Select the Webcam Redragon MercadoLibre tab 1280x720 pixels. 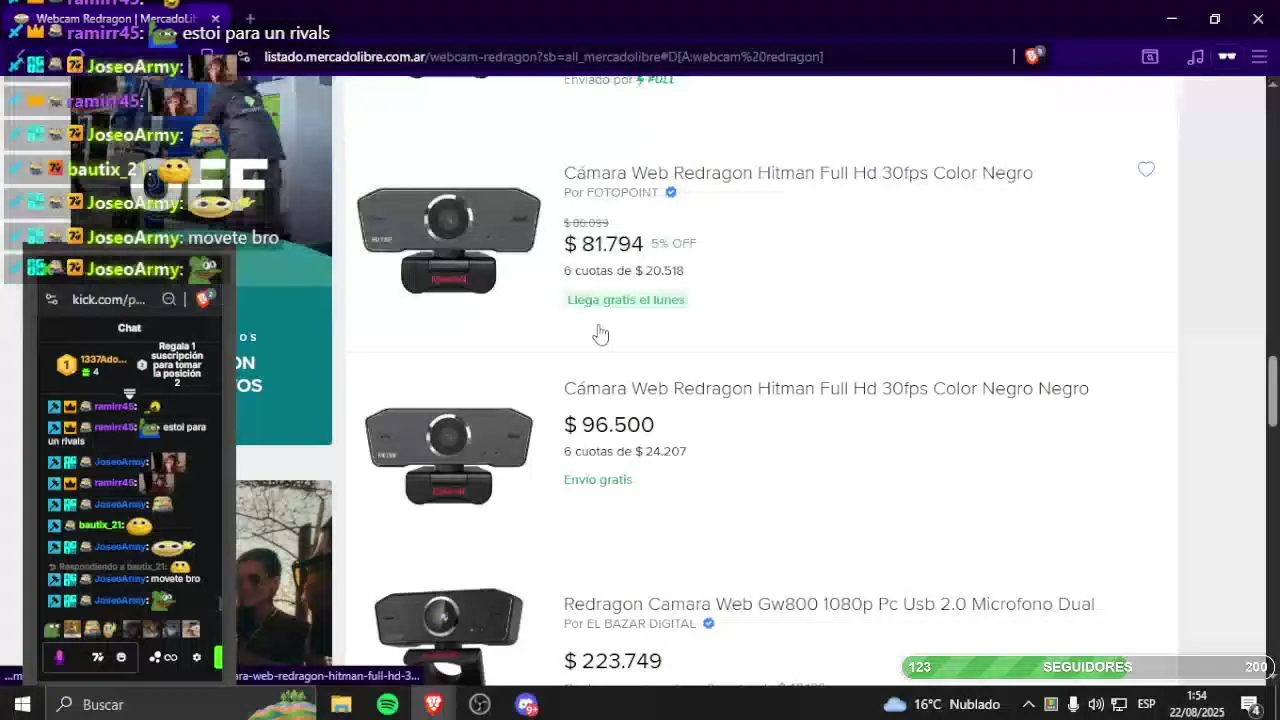[x=115, y=19]
